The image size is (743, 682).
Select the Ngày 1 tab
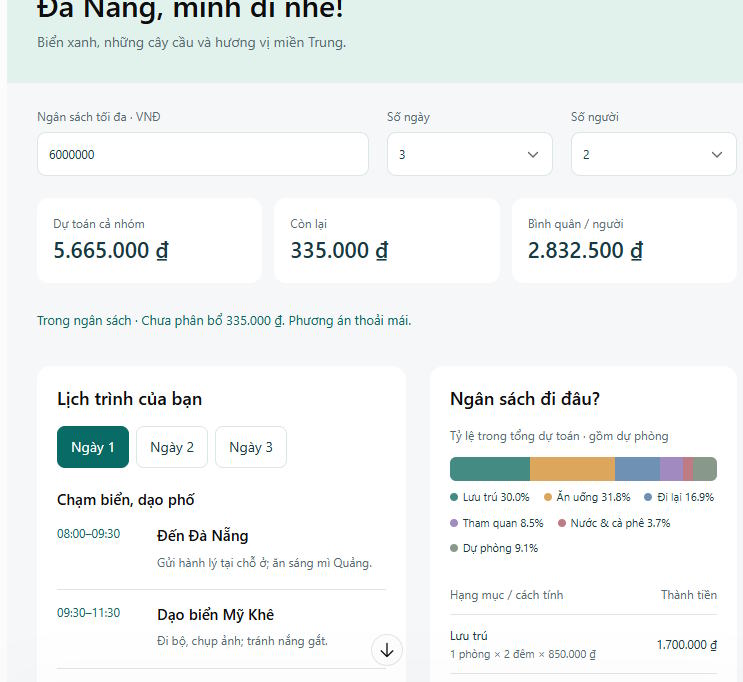click(93, 447)
